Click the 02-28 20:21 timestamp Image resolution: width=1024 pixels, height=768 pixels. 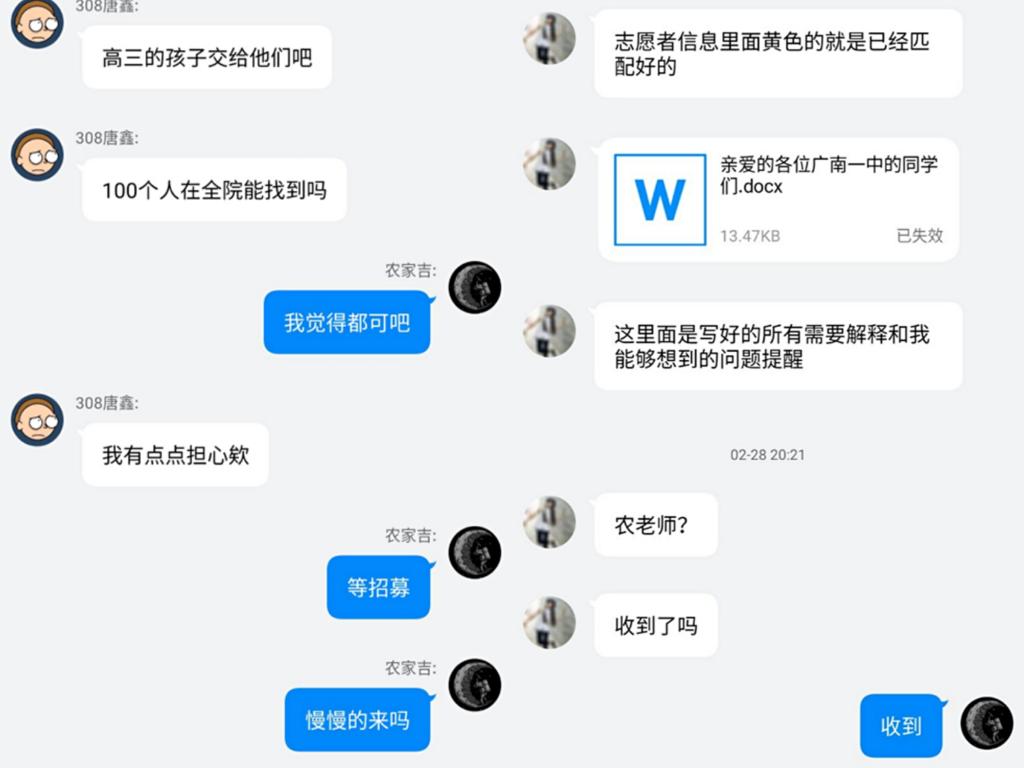tap(767, 455)
